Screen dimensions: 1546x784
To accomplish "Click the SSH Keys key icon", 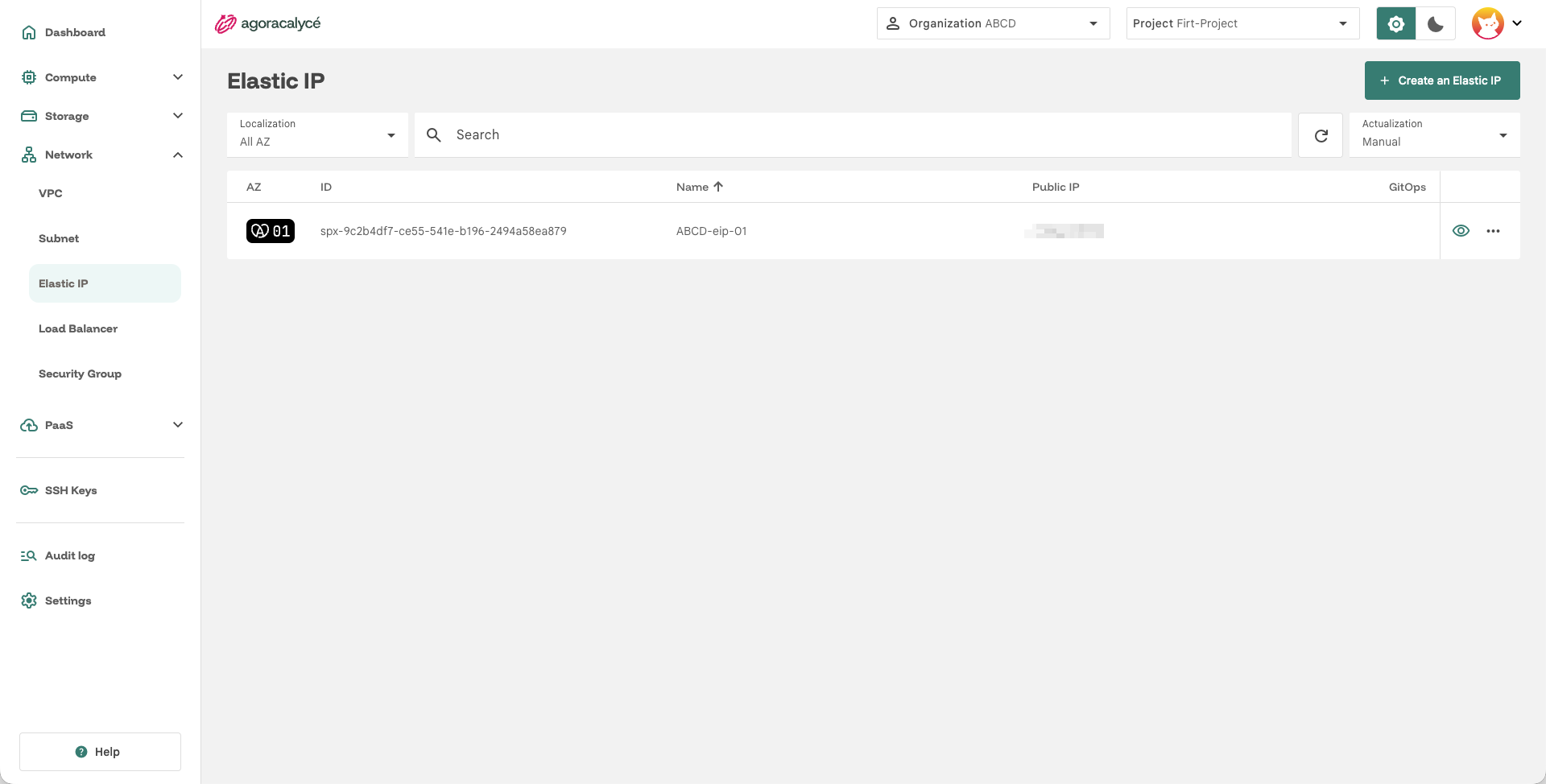I will (x=29, y=490).
